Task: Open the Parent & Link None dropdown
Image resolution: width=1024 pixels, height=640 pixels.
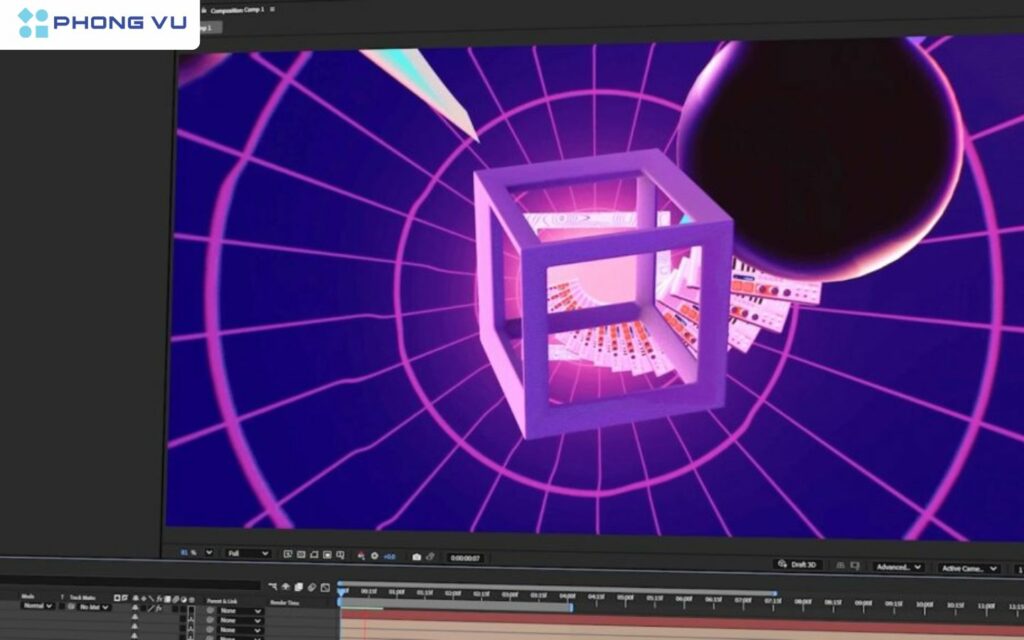Action: coord(240,608)
